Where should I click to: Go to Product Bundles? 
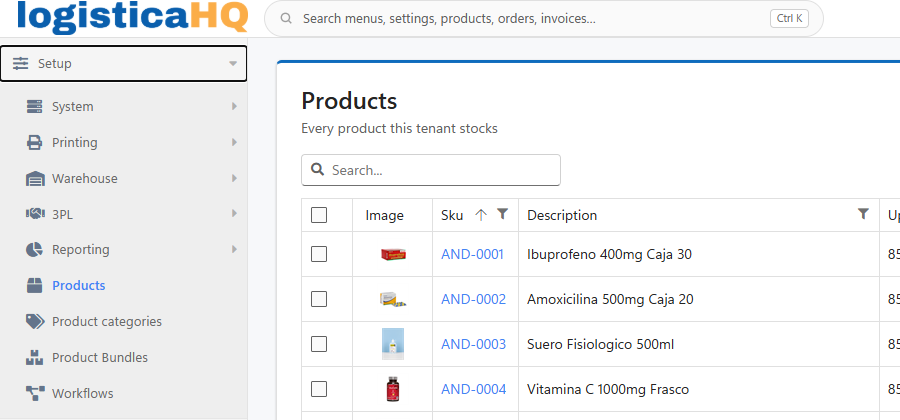(123, 357)
